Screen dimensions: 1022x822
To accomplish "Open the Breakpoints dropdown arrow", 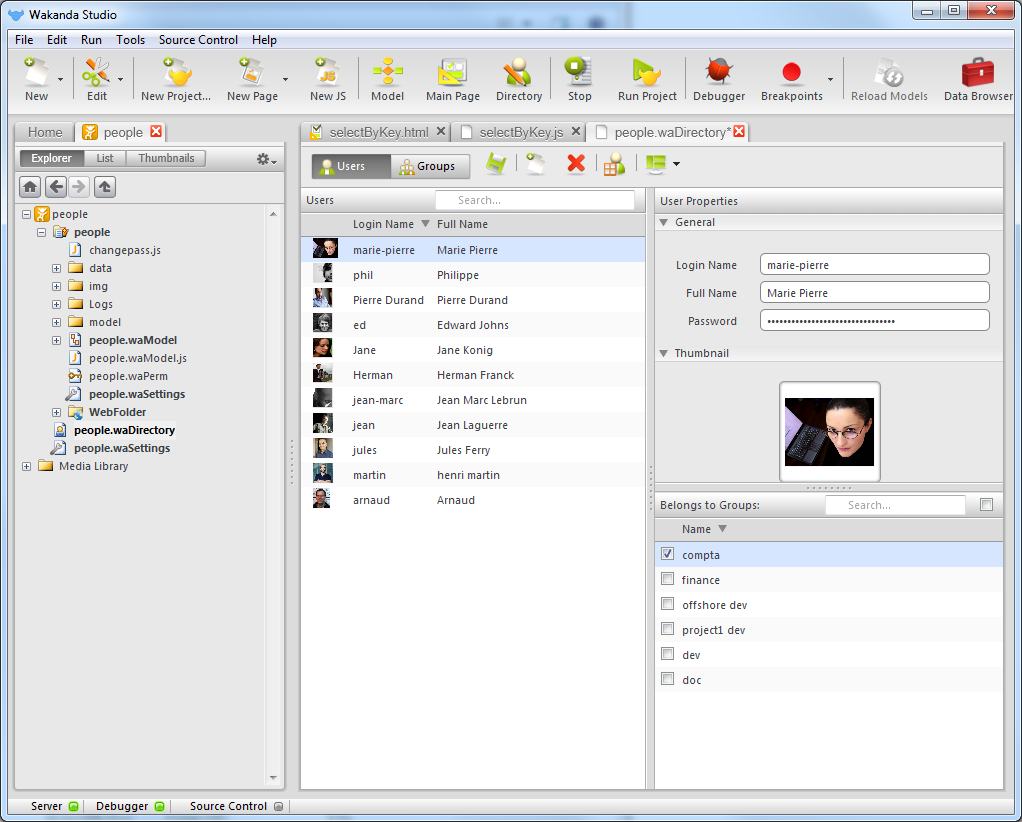I will 830,79.
